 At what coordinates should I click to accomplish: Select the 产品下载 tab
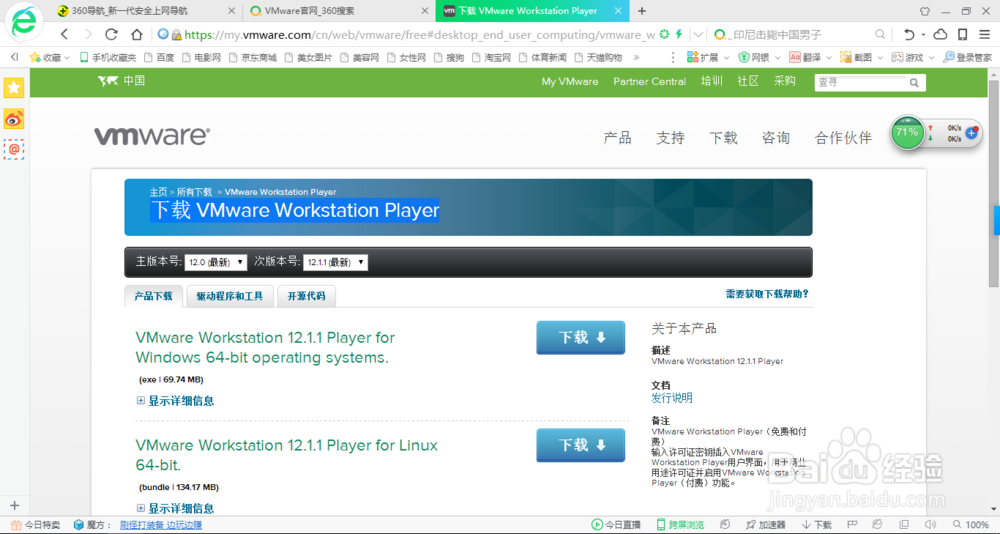pos(153,296)
